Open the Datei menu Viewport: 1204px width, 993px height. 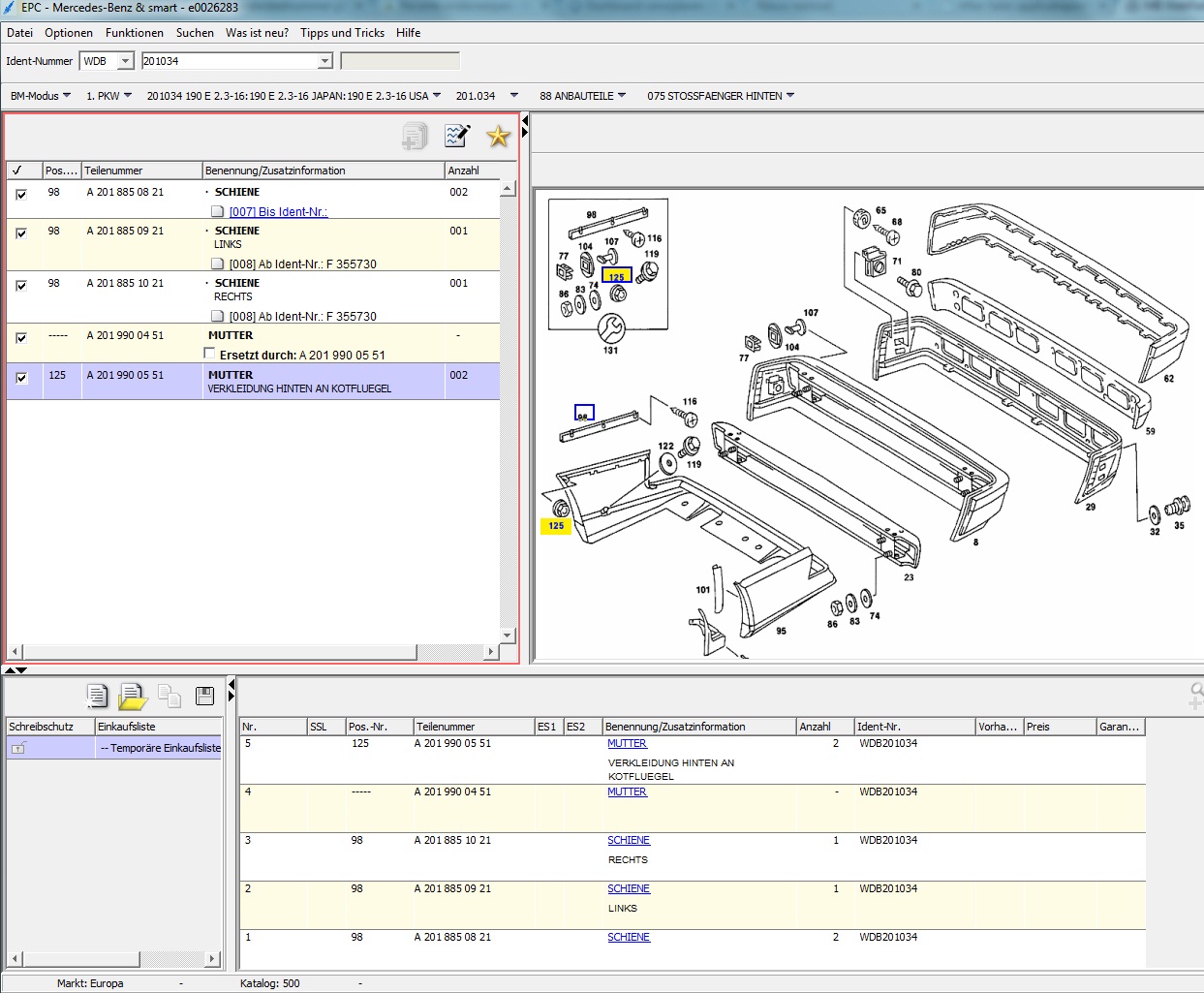coord(19,33)
